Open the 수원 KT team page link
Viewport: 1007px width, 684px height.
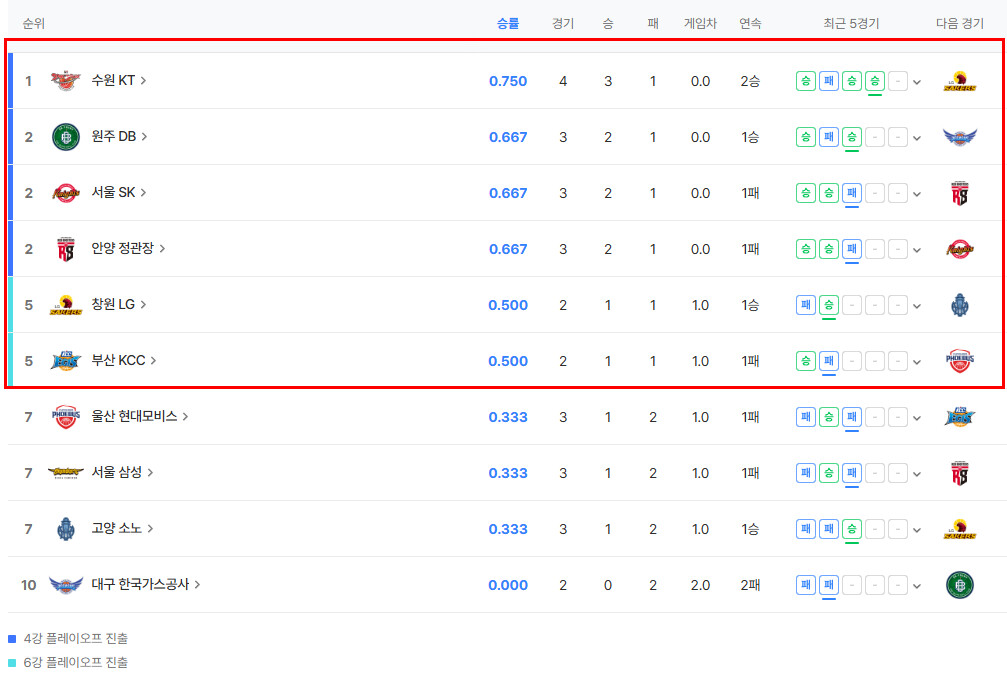click(119, 80)
